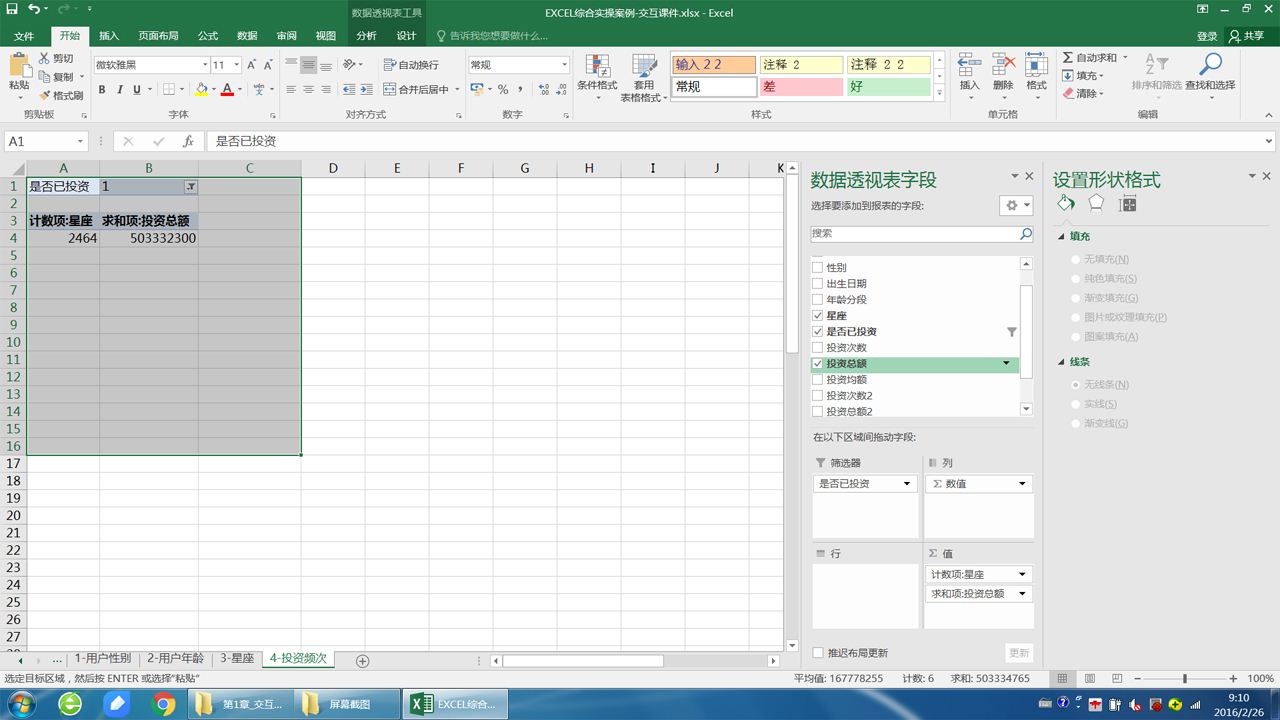Open the 计数项:星座 value field dropdown
The width and height of the screenshot is (1280, 720).
pyautogui.click(x=1022, y=575)
